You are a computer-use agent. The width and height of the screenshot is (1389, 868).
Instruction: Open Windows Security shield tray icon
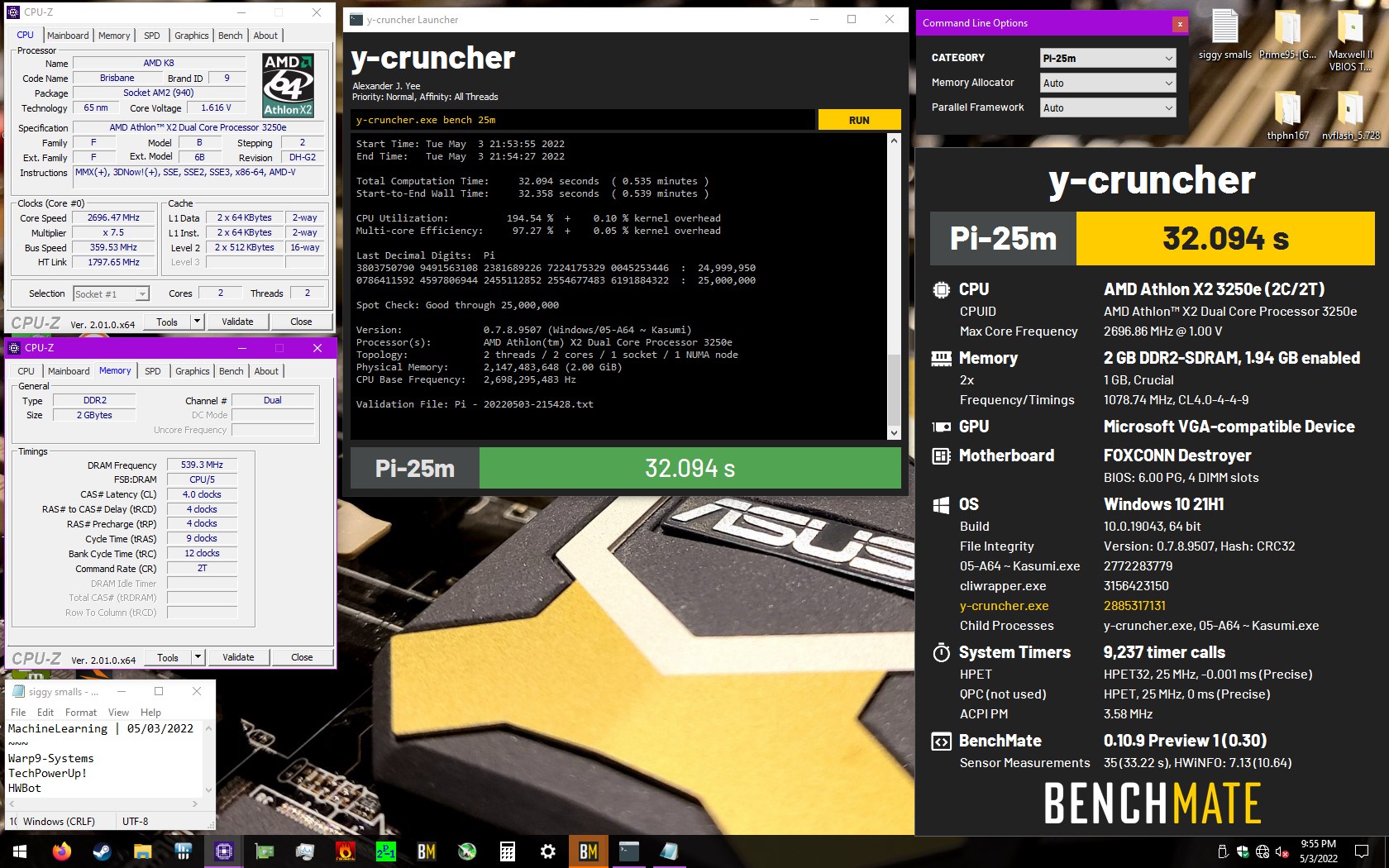point(1243,851)
